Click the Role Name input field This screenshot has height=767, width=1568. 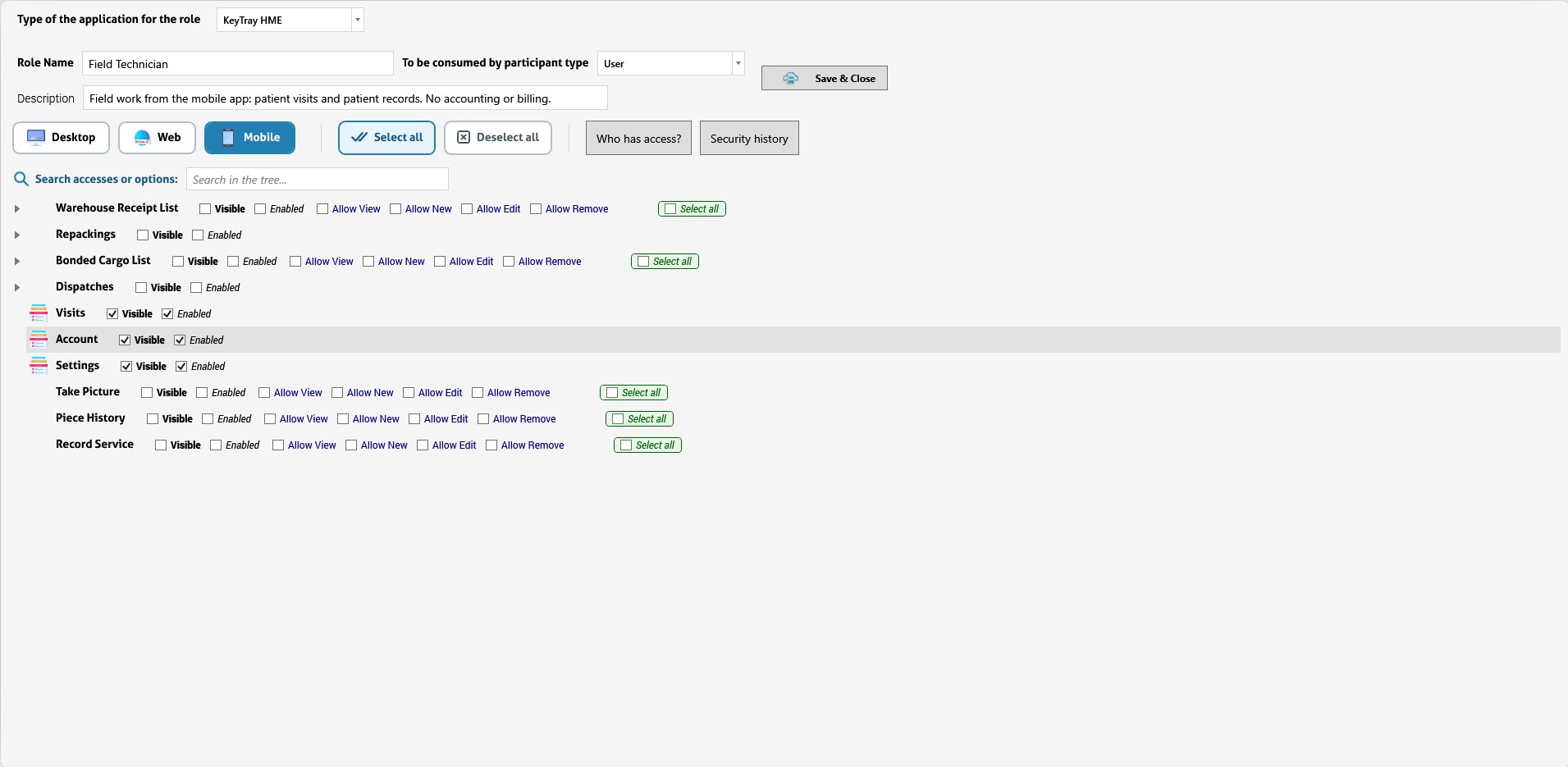238,63
